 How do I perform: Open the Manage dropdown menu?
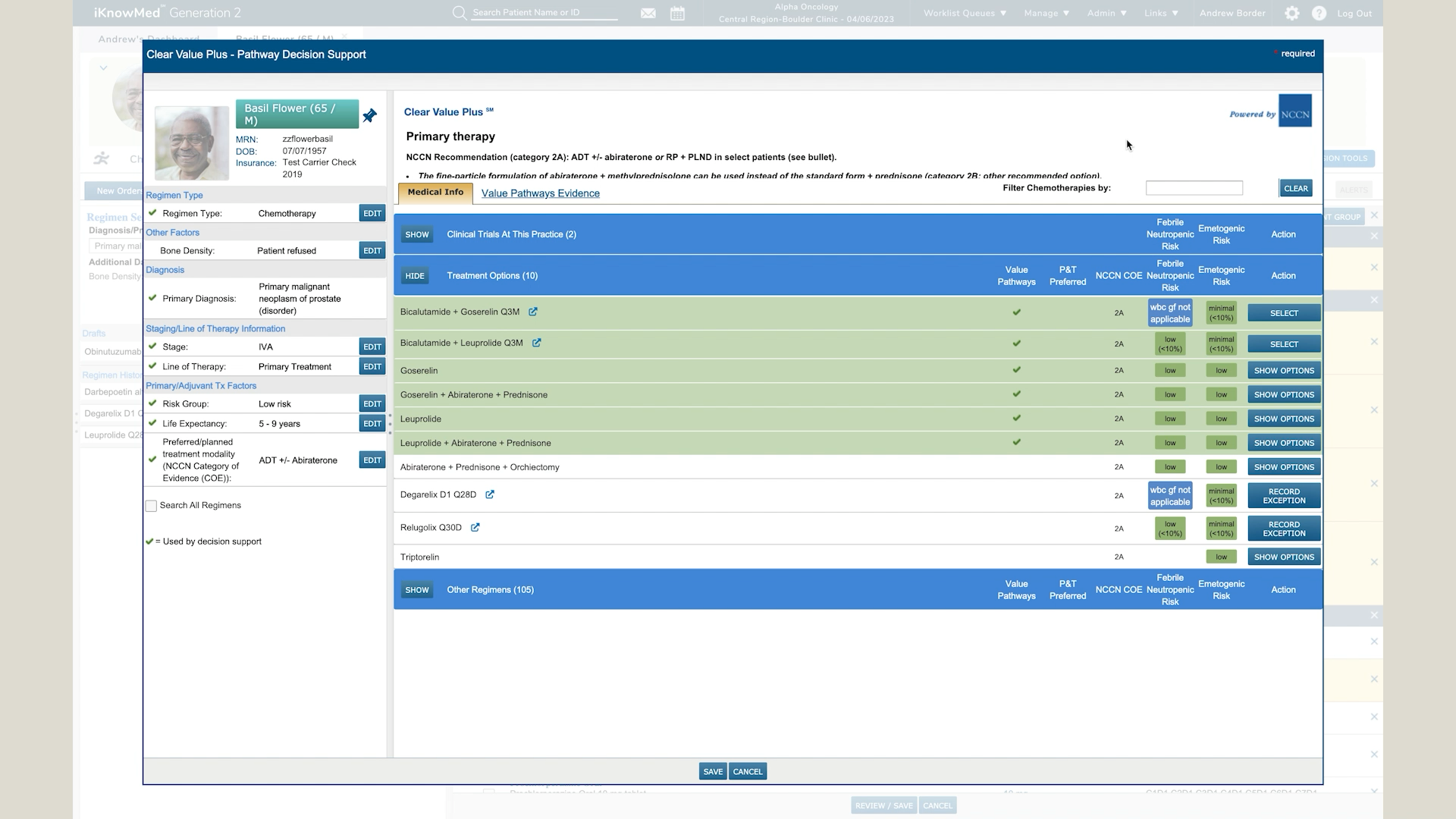[1046, 13]
